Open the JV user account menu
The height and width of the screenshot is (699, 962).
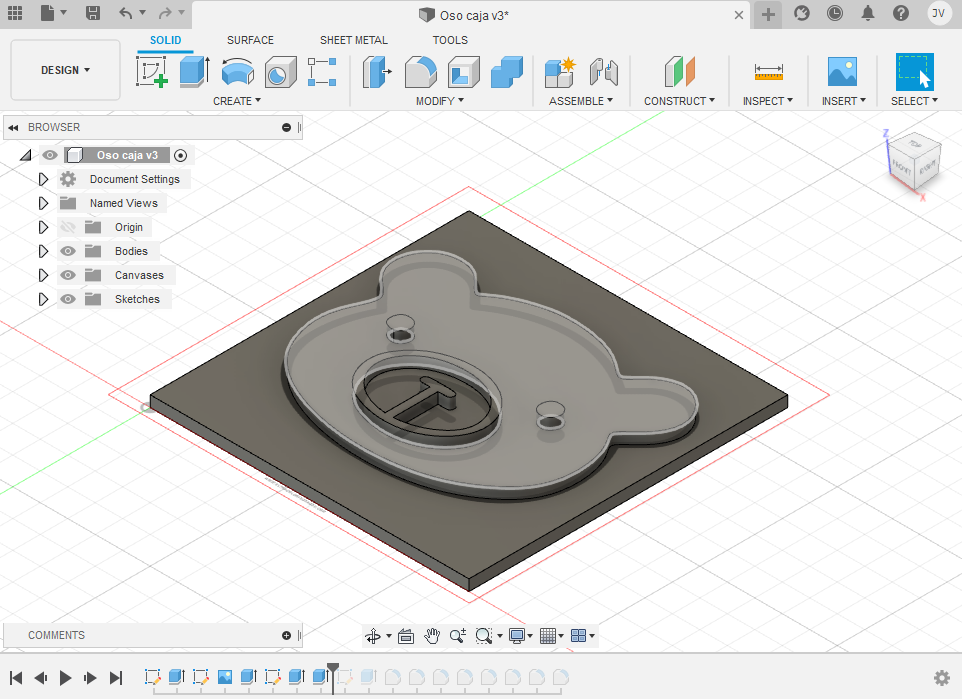[x=939, y=14]
